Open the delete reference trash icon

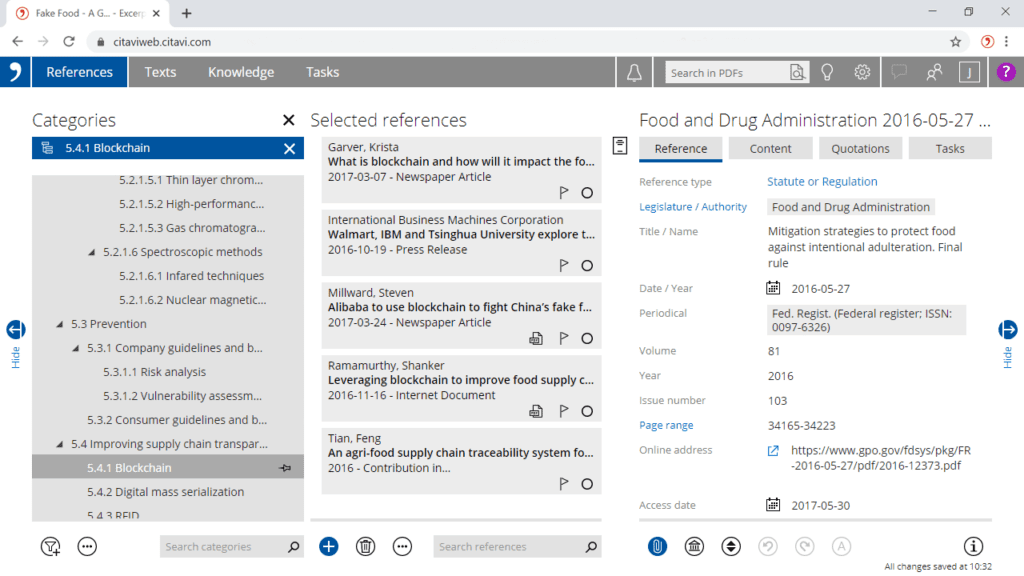click(x=365, y=546)
